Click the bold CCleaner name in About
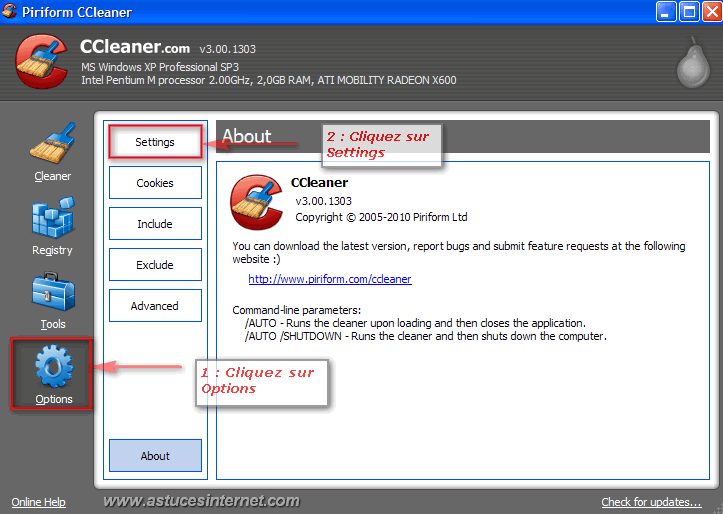This screenshot has height=514, width=723. [320, 183]
